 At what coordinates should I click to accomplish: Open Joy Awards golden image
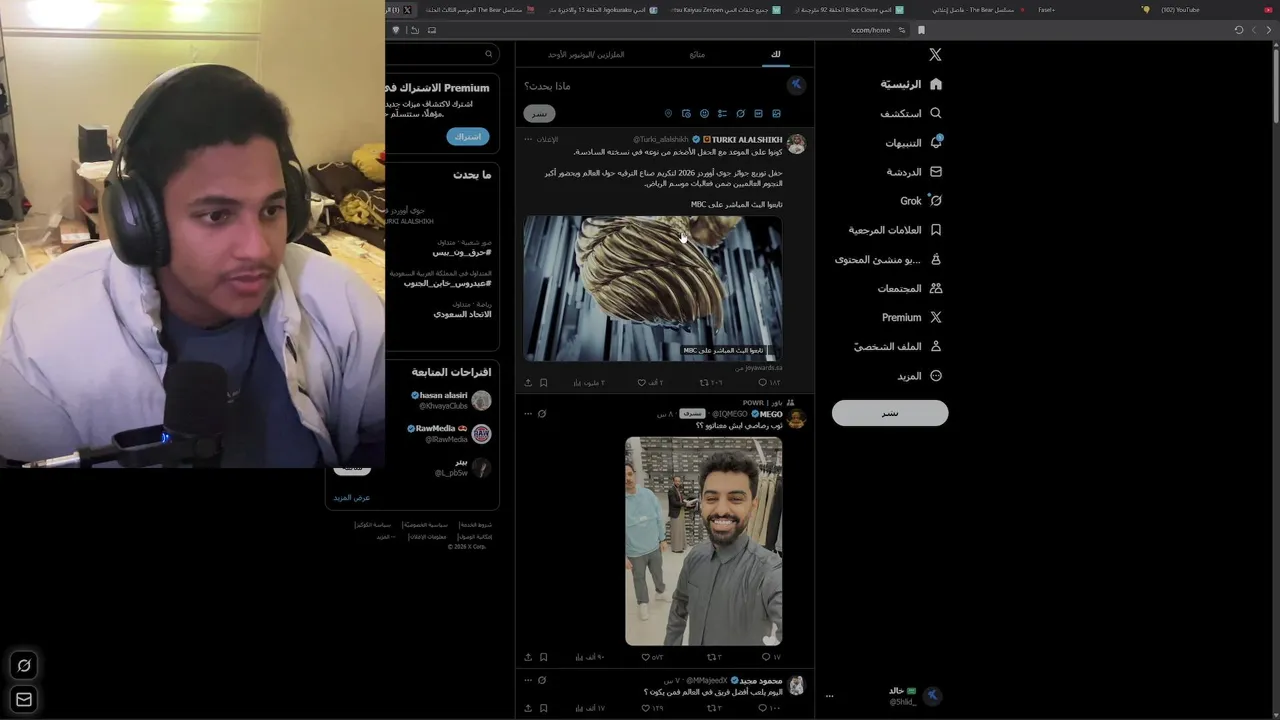653,288
